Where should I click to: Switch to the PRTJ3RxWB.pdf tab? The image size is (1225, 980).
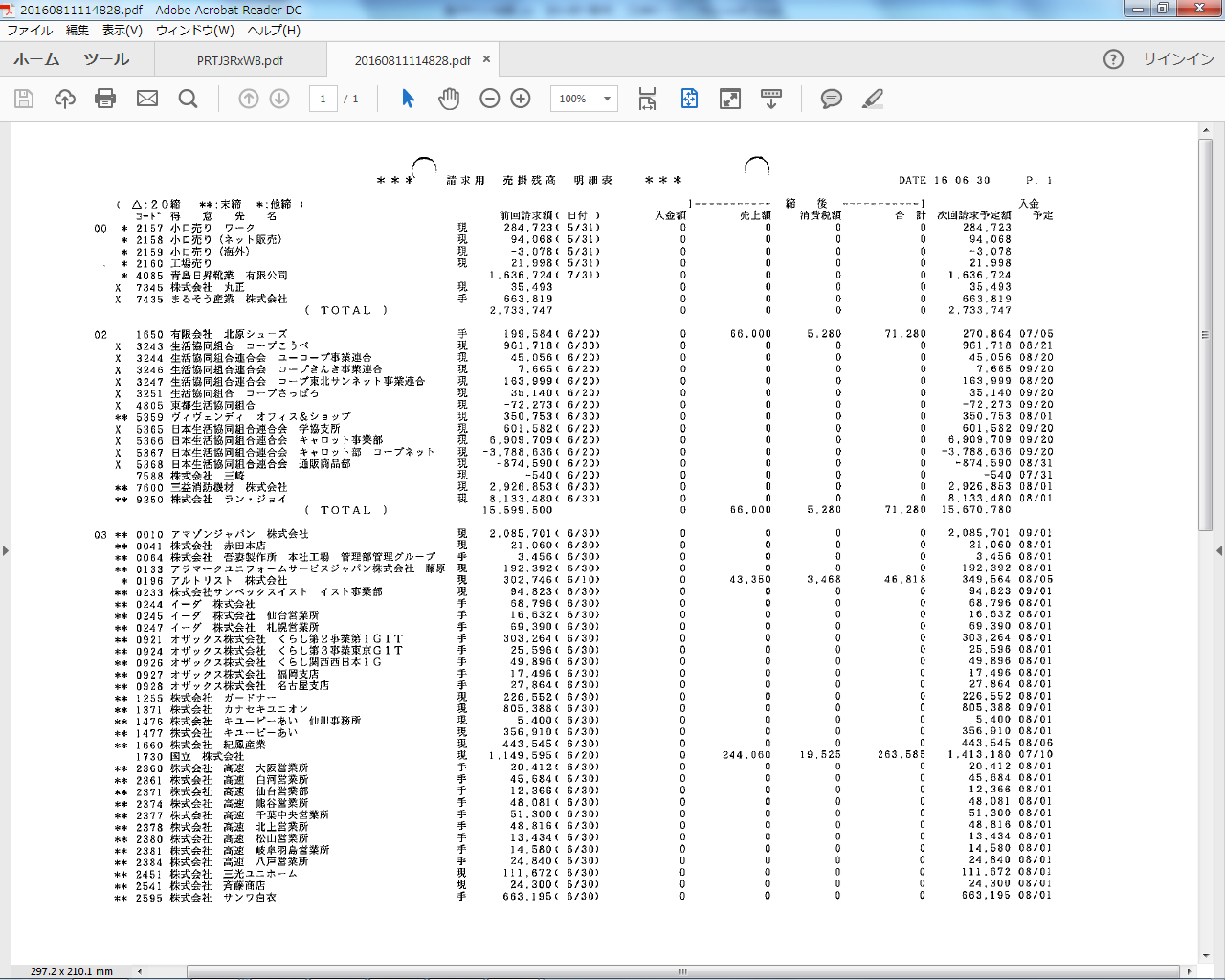(240, 60)
